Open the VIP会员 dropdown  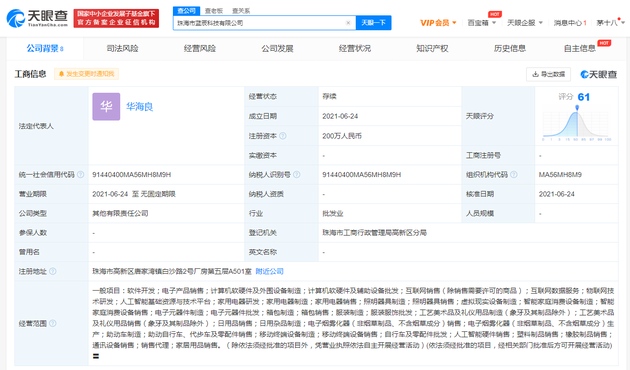pos(438,23)
